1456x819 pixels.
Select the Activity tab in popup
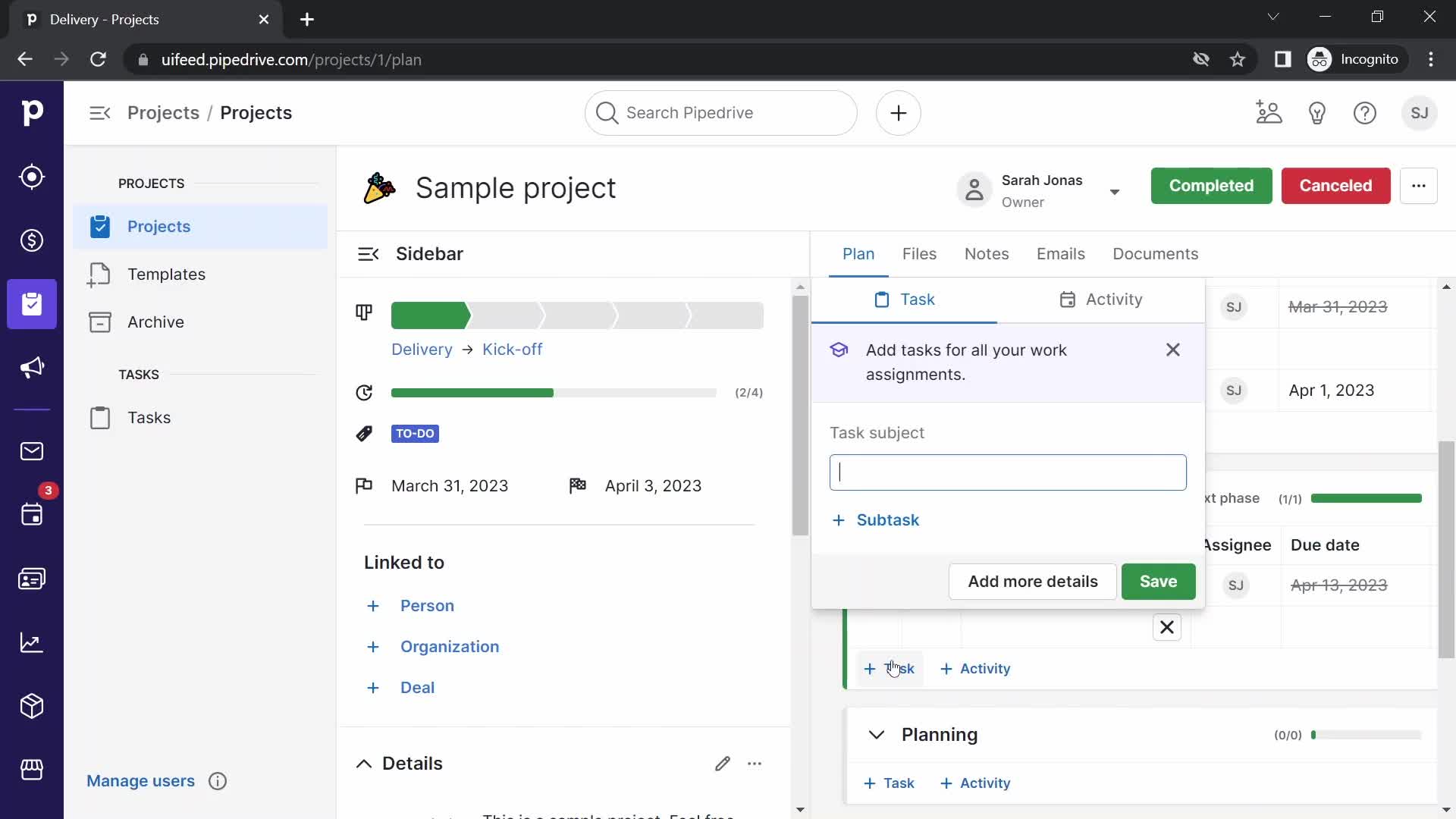point(1100,300)
